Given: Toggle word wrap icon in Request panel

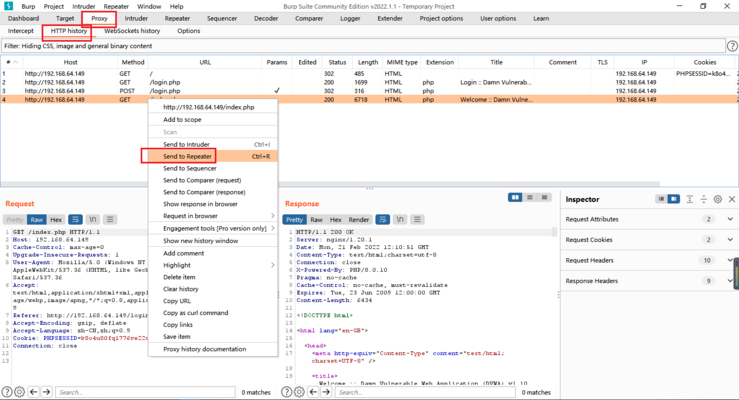Looking at the screenshot, I should (75, 219).
